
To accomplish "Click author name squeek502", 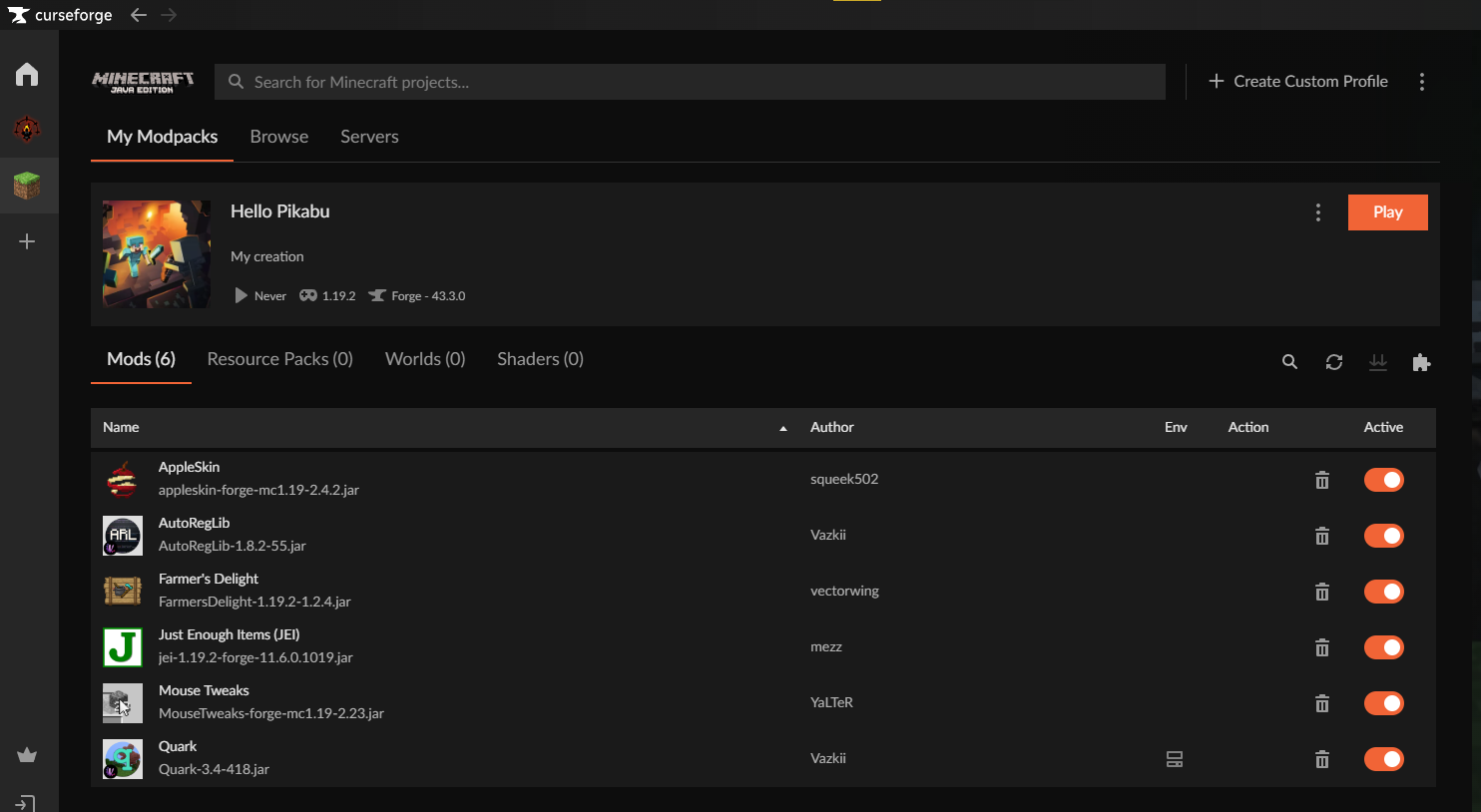I will pyautogui.click(x=844, y=479).
